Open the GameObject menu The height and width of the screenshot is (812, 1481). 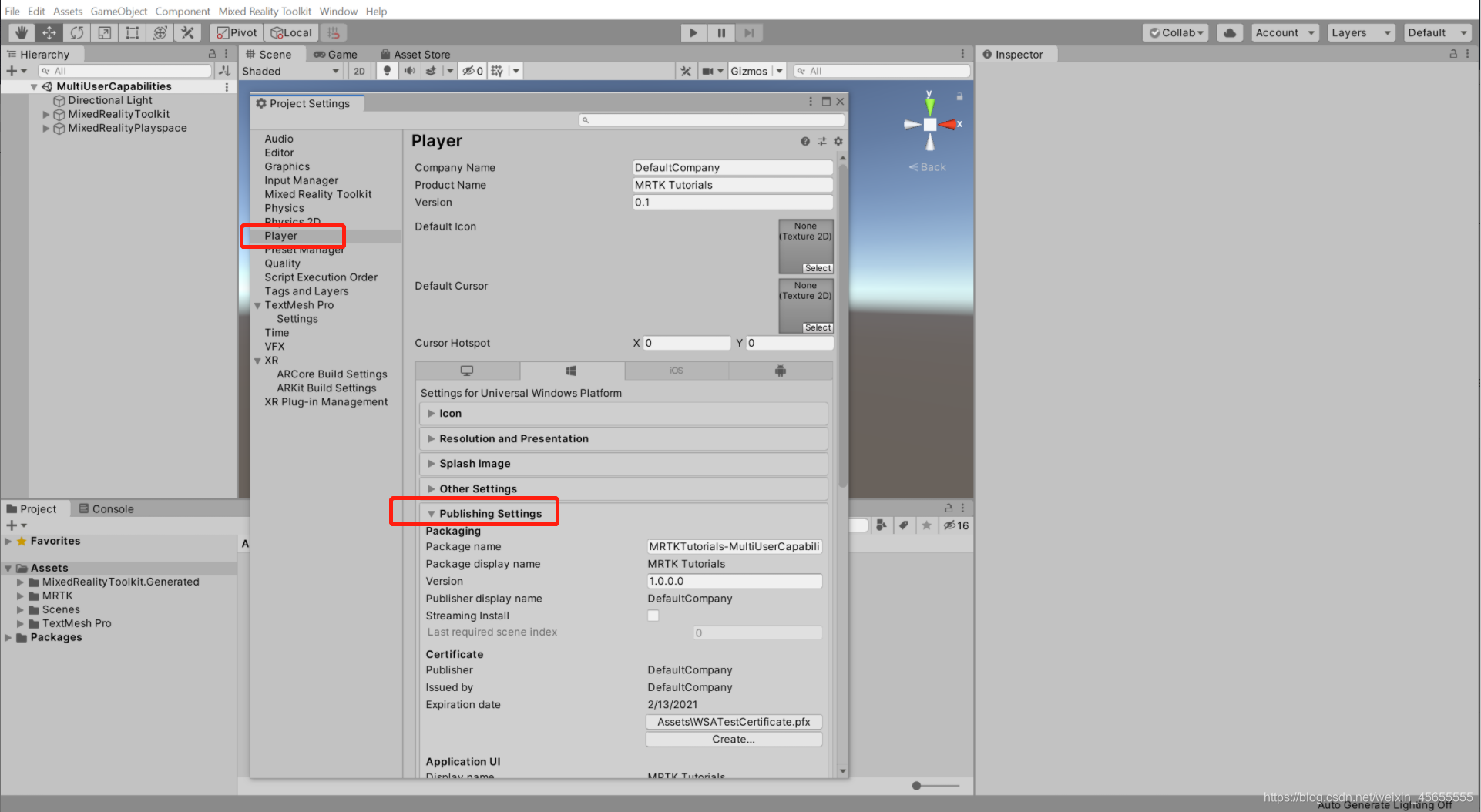coord(119,11)
